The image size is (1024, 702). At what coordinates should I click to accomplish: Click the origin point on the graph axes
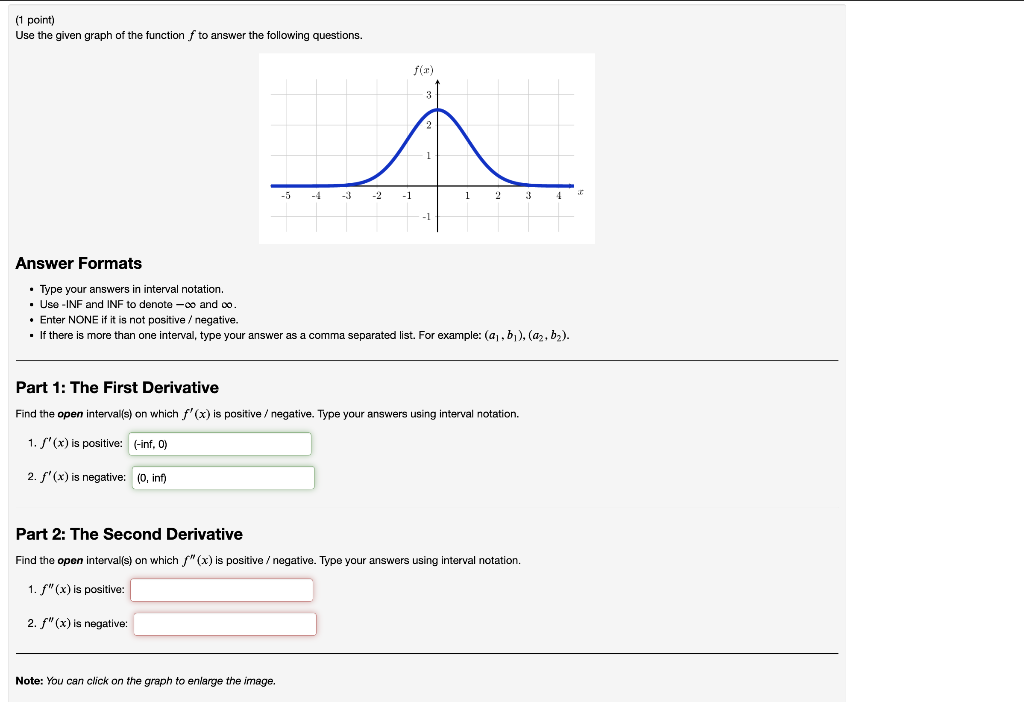(x=437, y=188)
